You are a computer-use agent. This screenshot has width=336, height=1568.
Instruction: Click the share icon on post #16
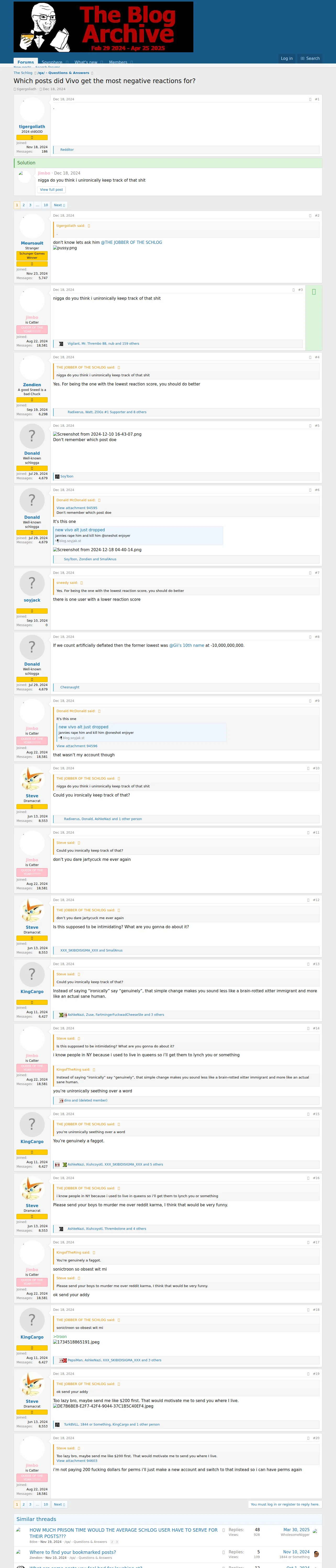[308, 1178]
